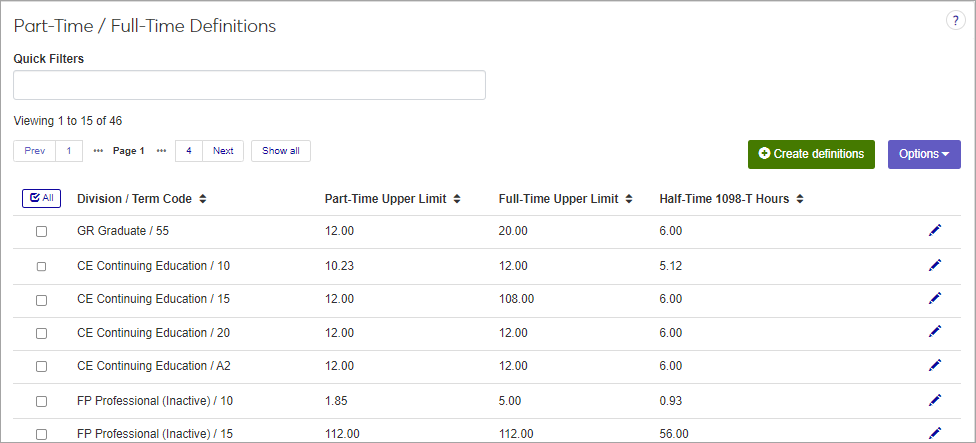Edit the CE Continuing Education / 10 row
Viewport: 976px width, 443px height.
[935, 265]
